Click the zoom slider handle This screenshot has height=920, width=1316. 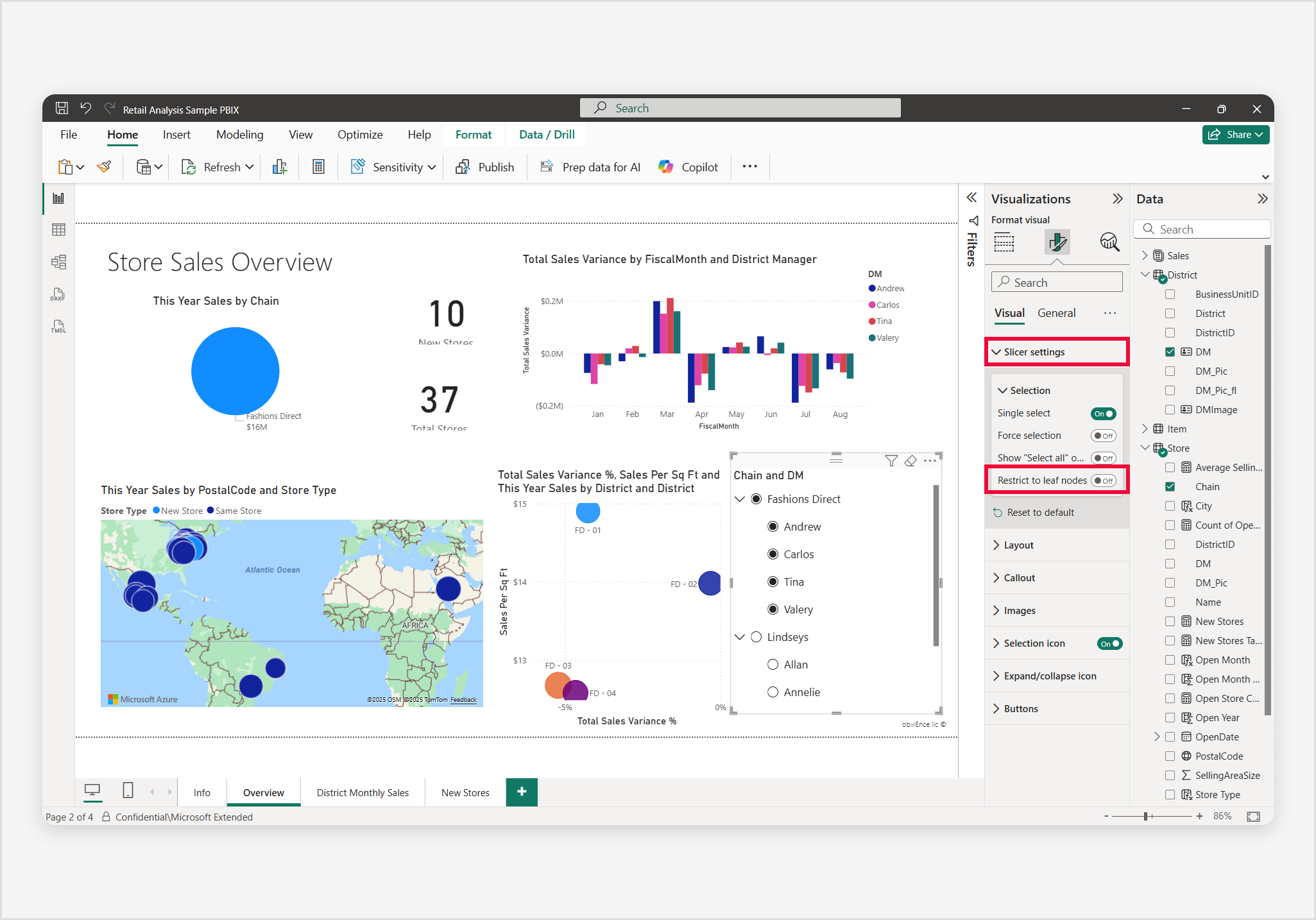1145,816
